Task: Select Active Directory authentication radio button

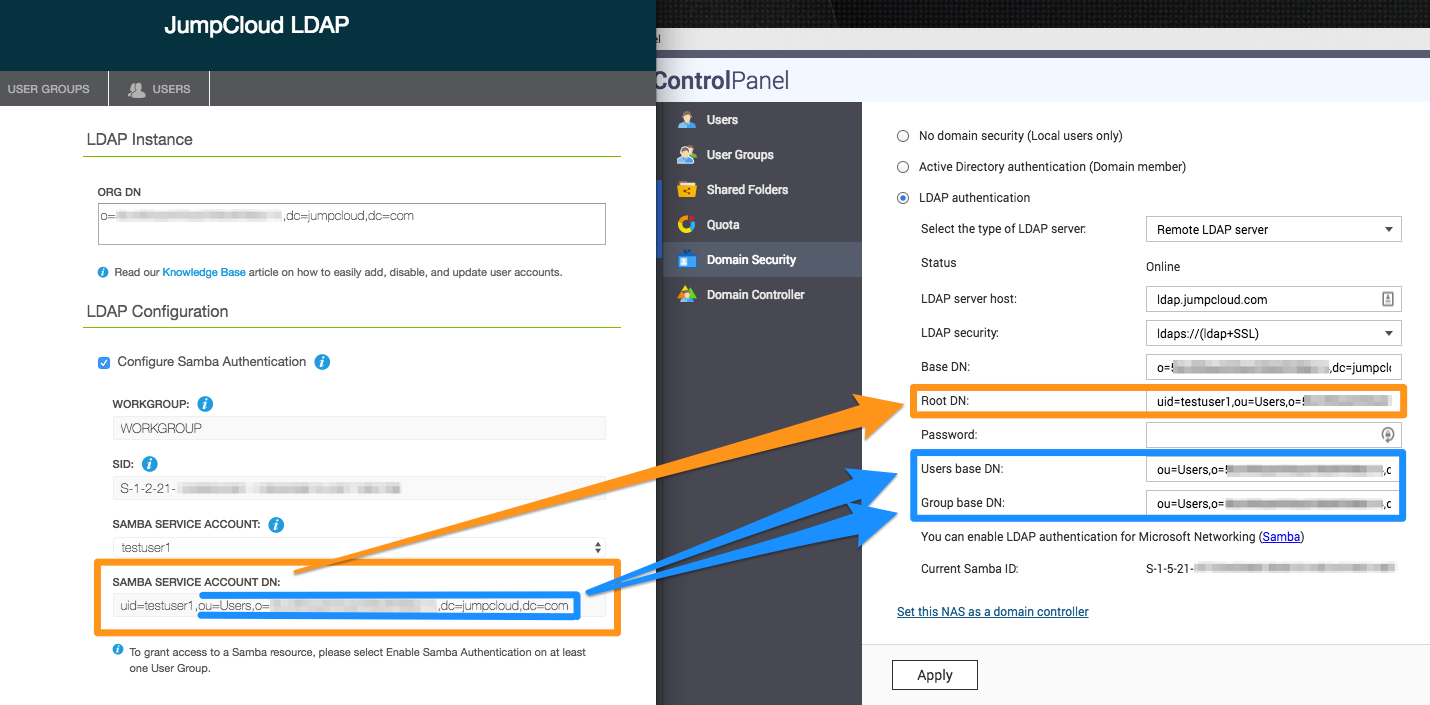Action: pos(903,167)
